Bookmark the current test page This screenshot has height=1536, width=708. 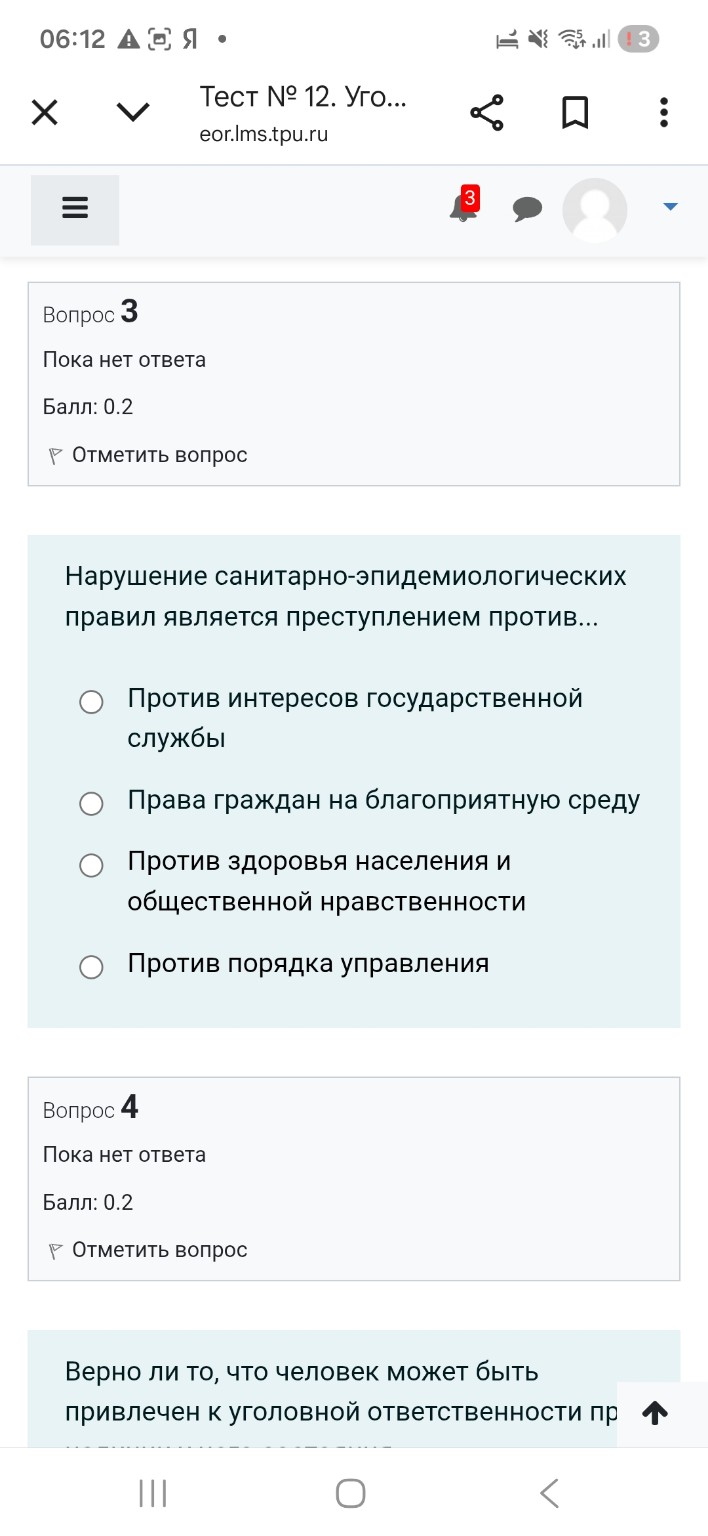(x=575, y=112)
